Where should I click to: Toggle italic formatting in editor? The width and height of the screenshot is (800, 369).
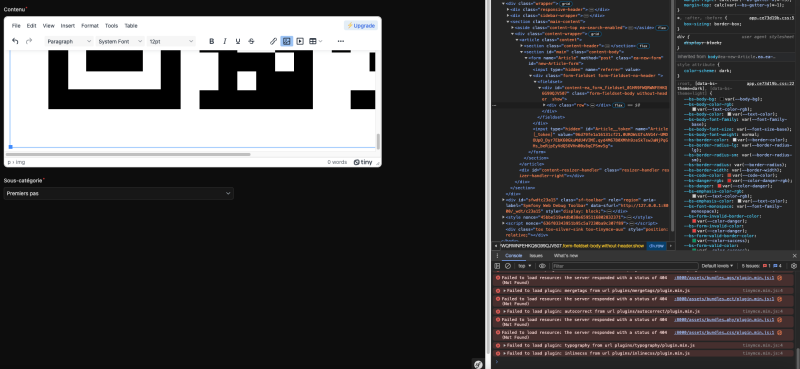[x=224, y=41]
